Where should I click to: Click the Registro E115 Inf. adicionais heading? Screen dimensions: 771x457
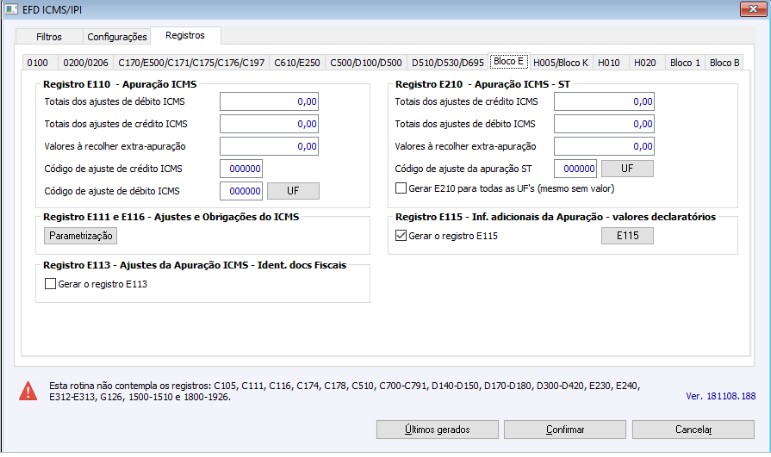556,217
